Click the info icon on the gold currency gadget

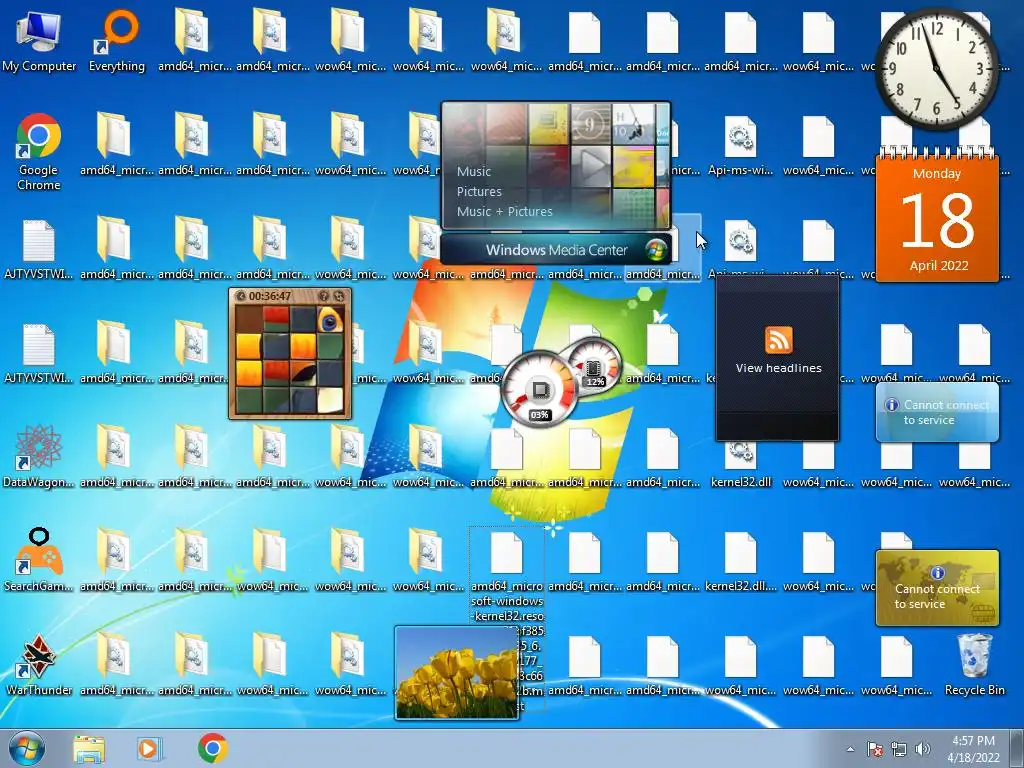click(938, 573)
